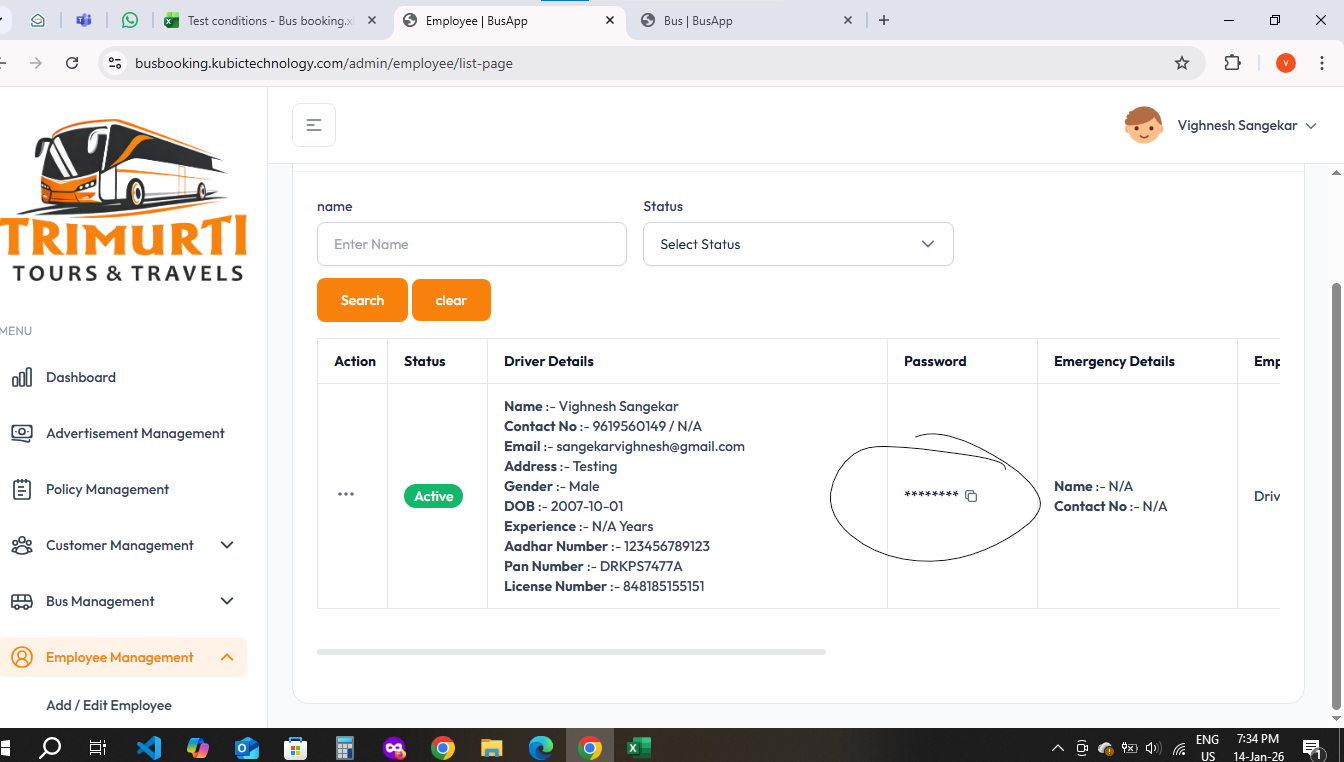This screenshot has width=1344, height=762.
Task: Open Task View in the taskbar
Action: (x=97, y=747)
